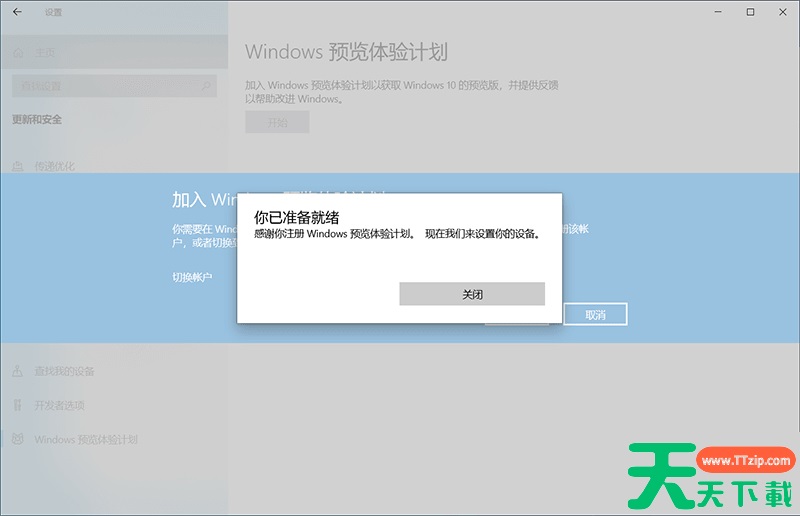Image resolution: width=800 pixels, height=516 pixels.
Task: Close the Settings window
Action: (x=783, y=12)
